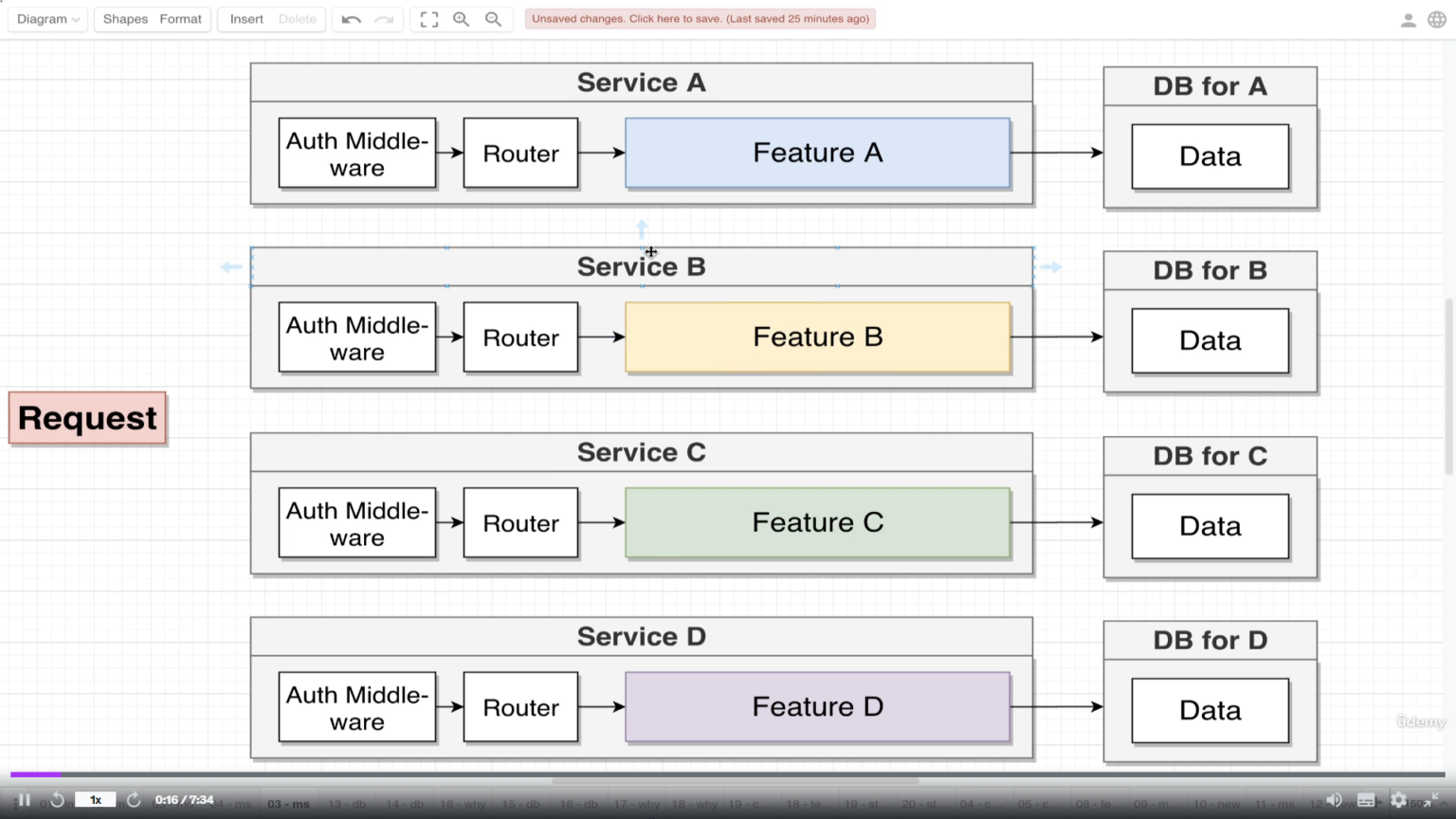Open the 1x playback speed selector
Image resolution: width=1456 pixels, height=819 pixels.
tap(96, 800)
